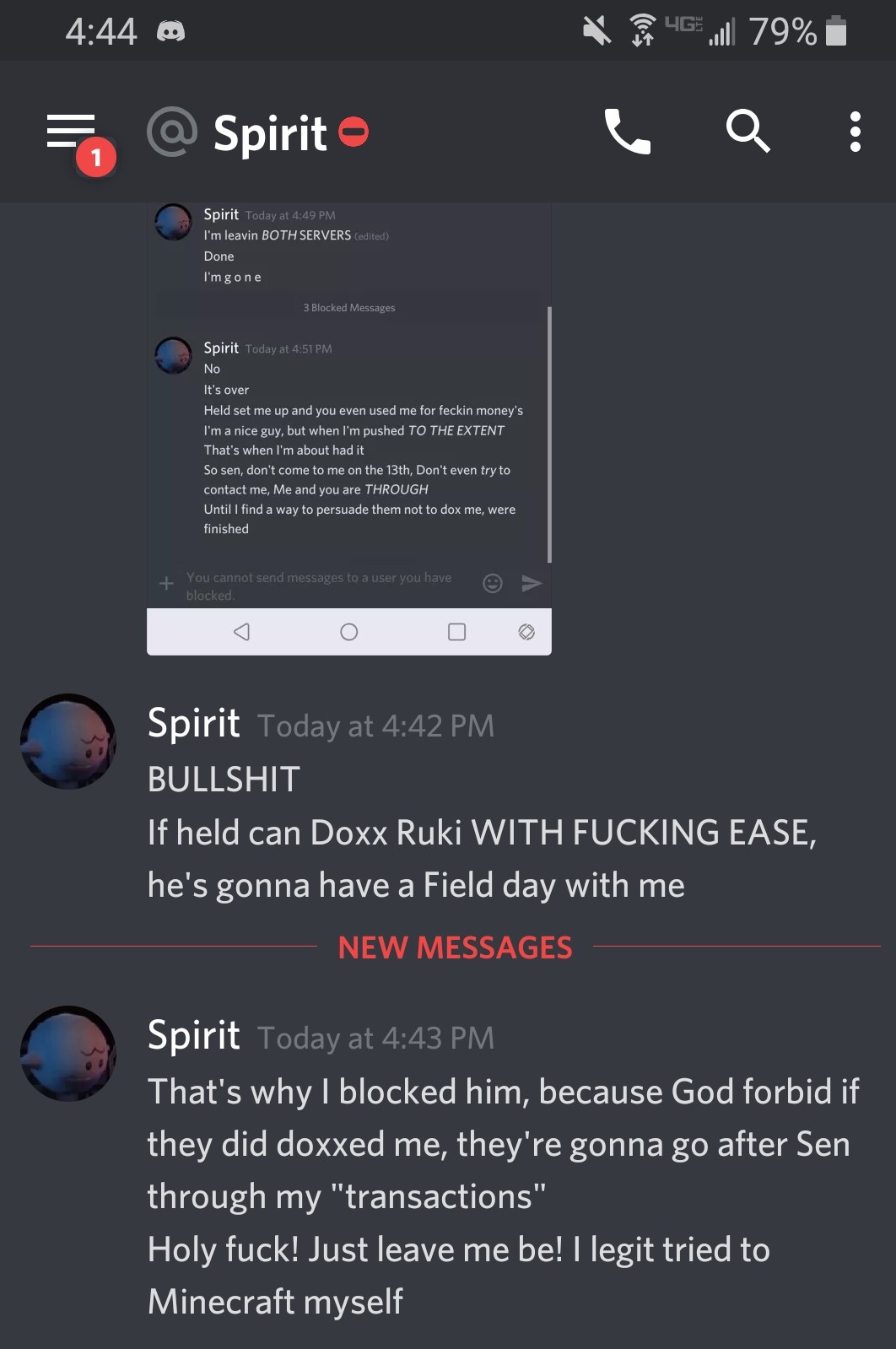Screen dimensions: 896x1349
Task: Tap the Today at 4:43 PM timestamp
Action: [x=376, y=1038]
